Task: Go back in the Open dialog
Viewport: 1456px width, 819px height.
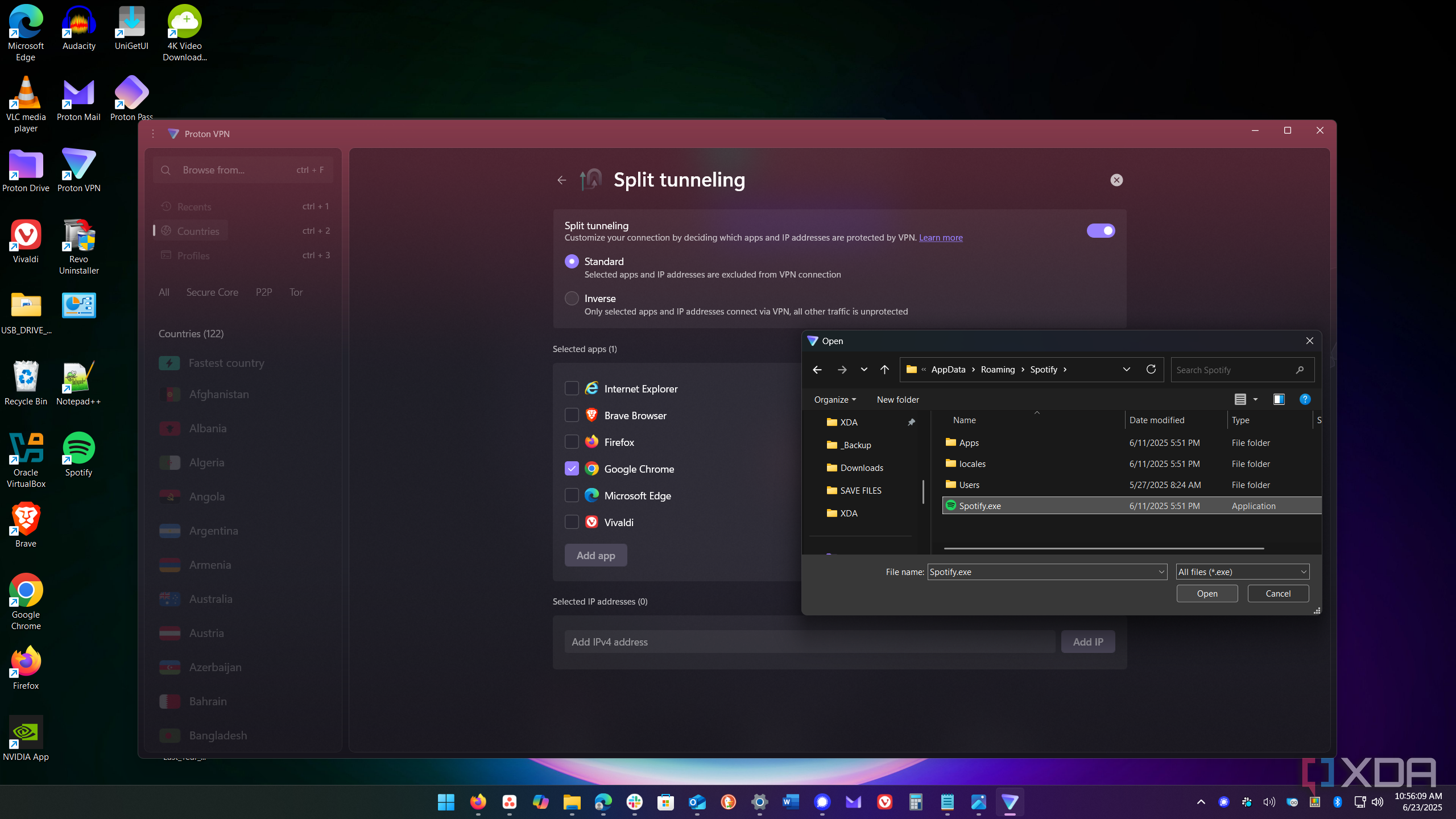Action: 817,370
